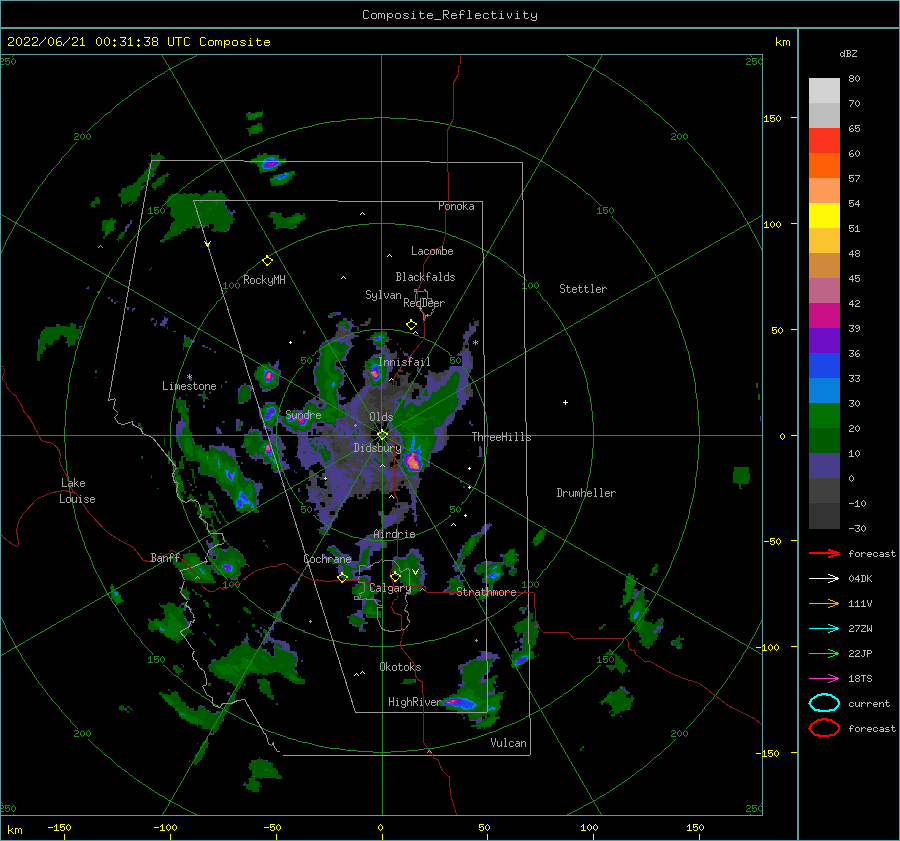The width and height of the screenshot is (900, 841).
Task: Click the yellow diamond marker near RockyMH
Action: (x=267, y=261)
